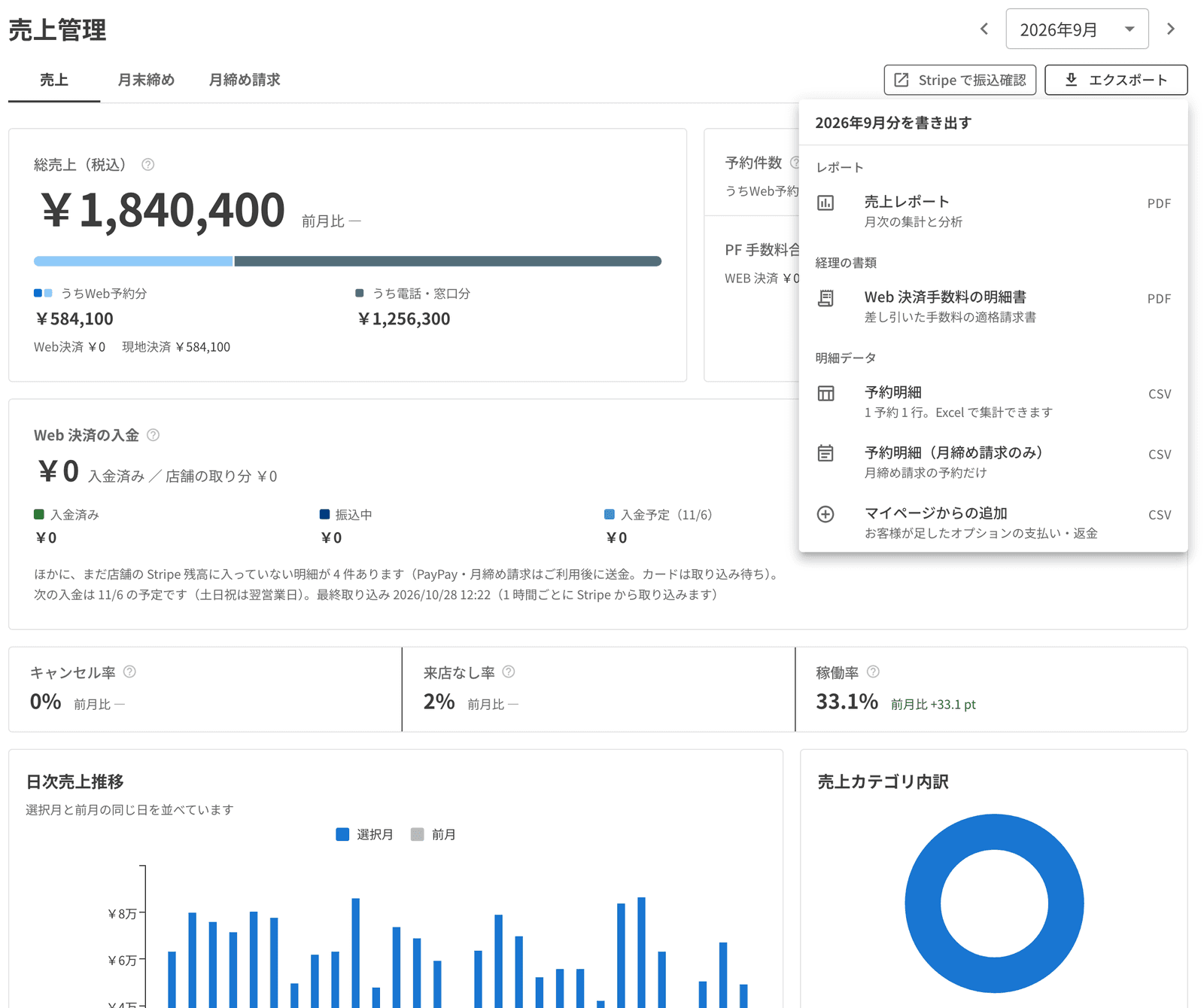Screen dimensions: 1204x1008
Task: Click the 入金済み status label
Action: (x=74, y=515)
